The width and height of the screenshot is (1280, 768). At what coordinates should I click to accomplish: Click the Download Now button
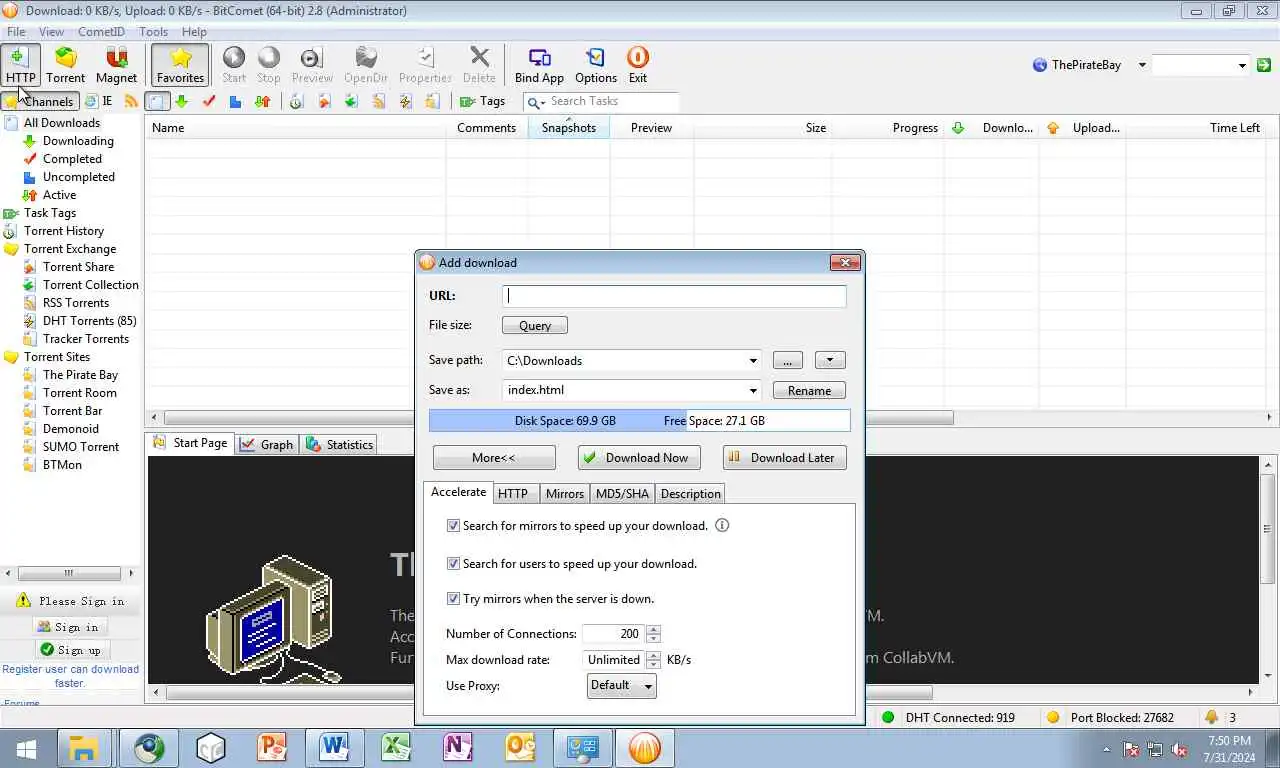point(639,458)
